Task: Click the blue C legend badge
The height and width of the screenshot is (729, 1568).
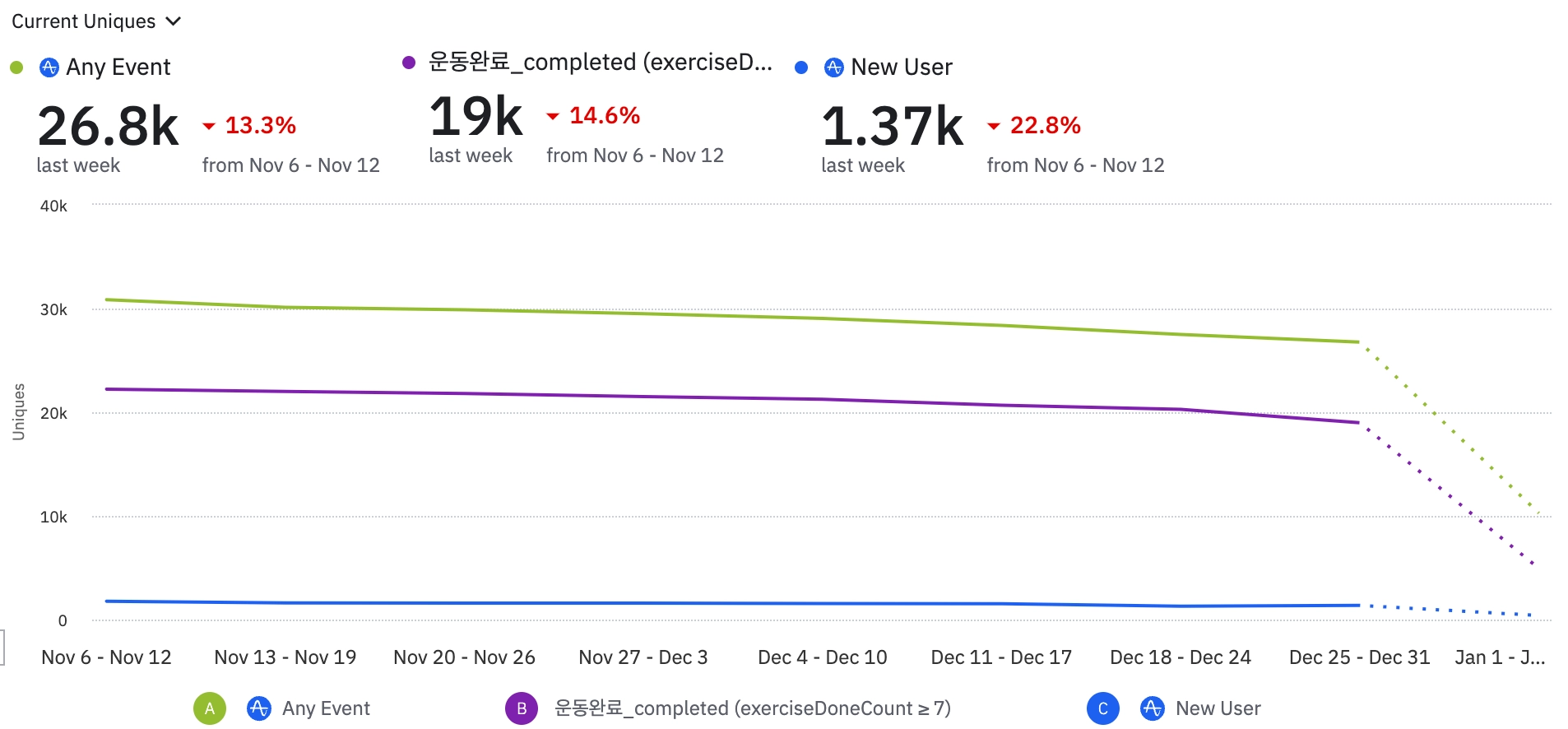Action: coord(1103,708)
